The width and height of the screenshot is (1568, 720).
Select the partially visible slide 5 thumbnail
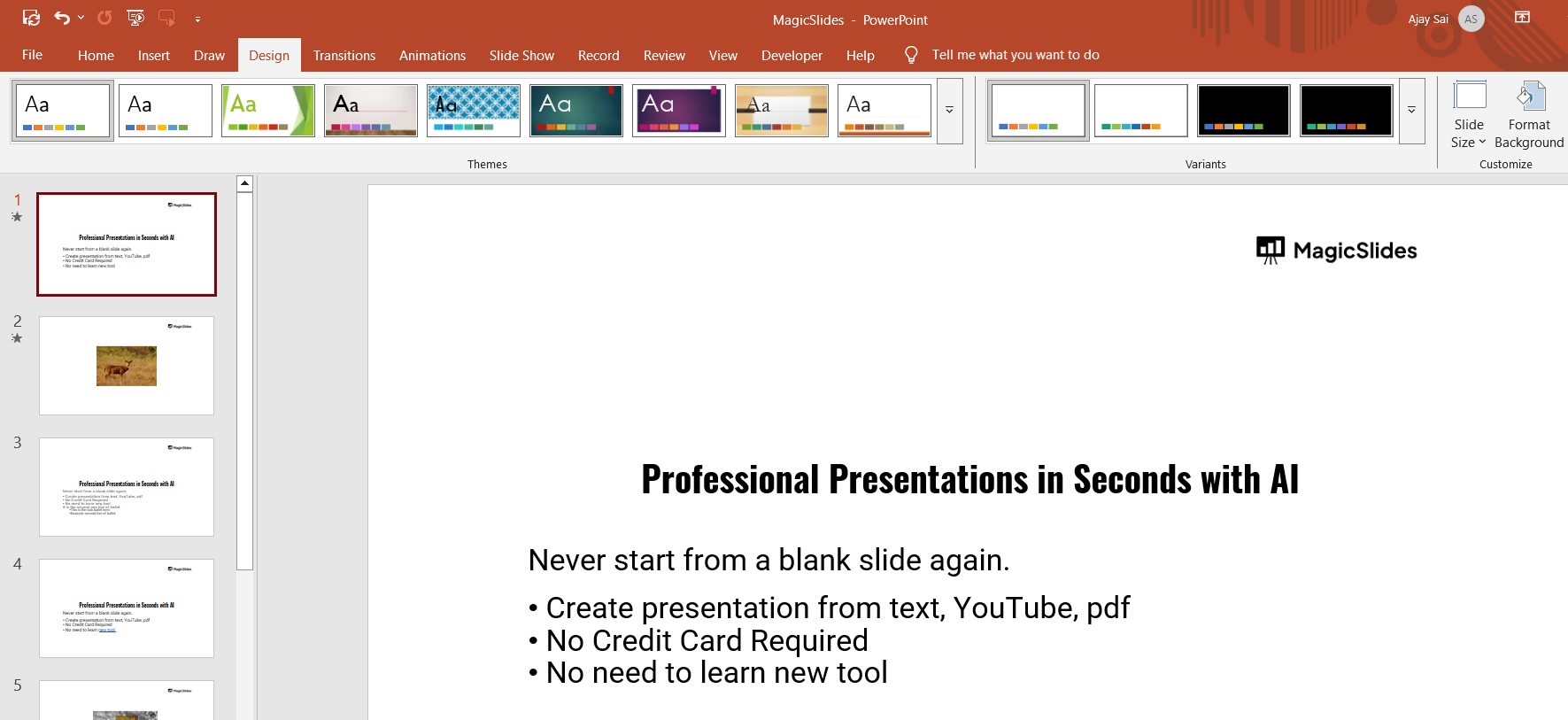click(x=127, y=700)
